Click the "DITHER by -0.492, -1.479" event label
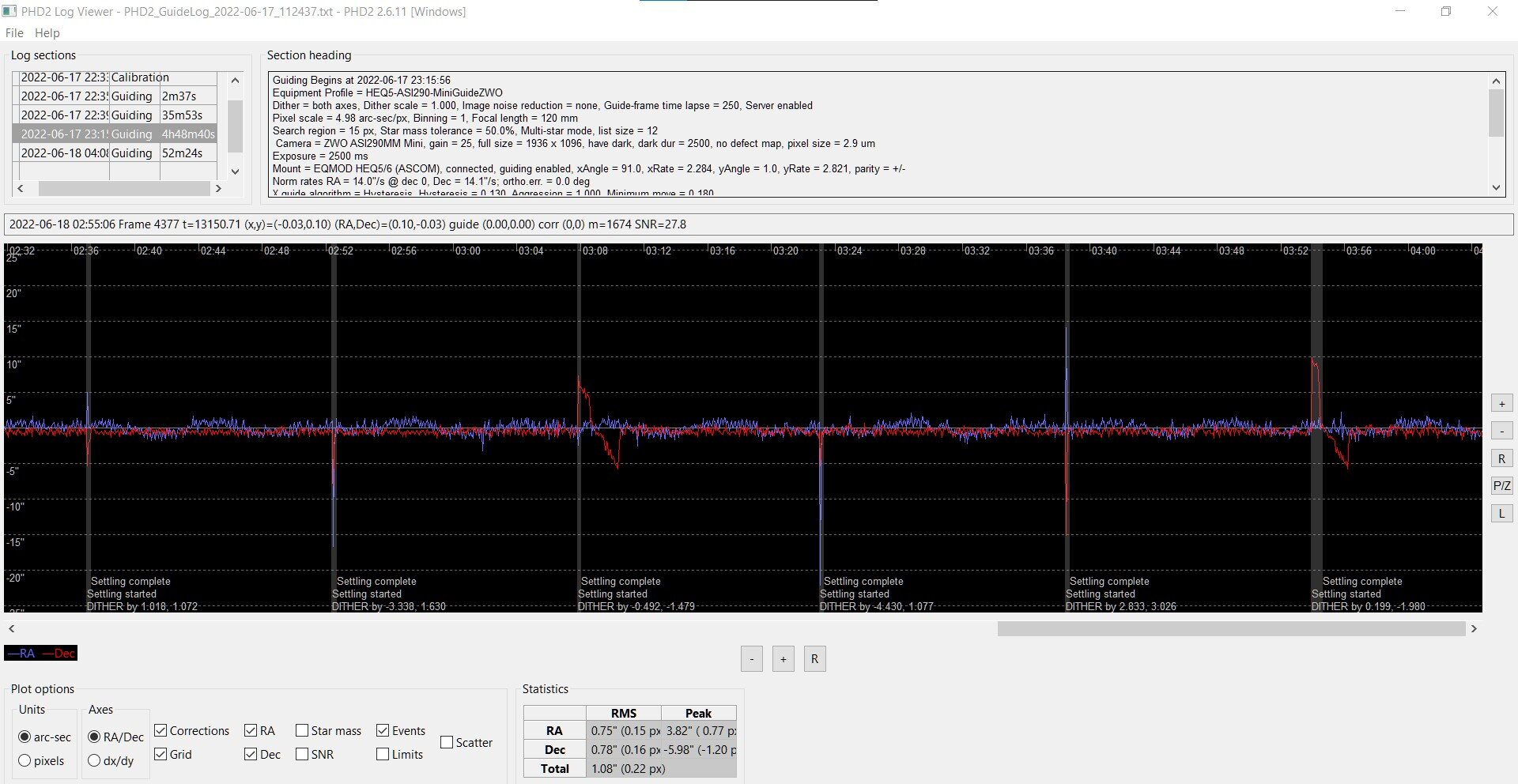The height and width of the screenshot is (784, 1518). [636, 607]
